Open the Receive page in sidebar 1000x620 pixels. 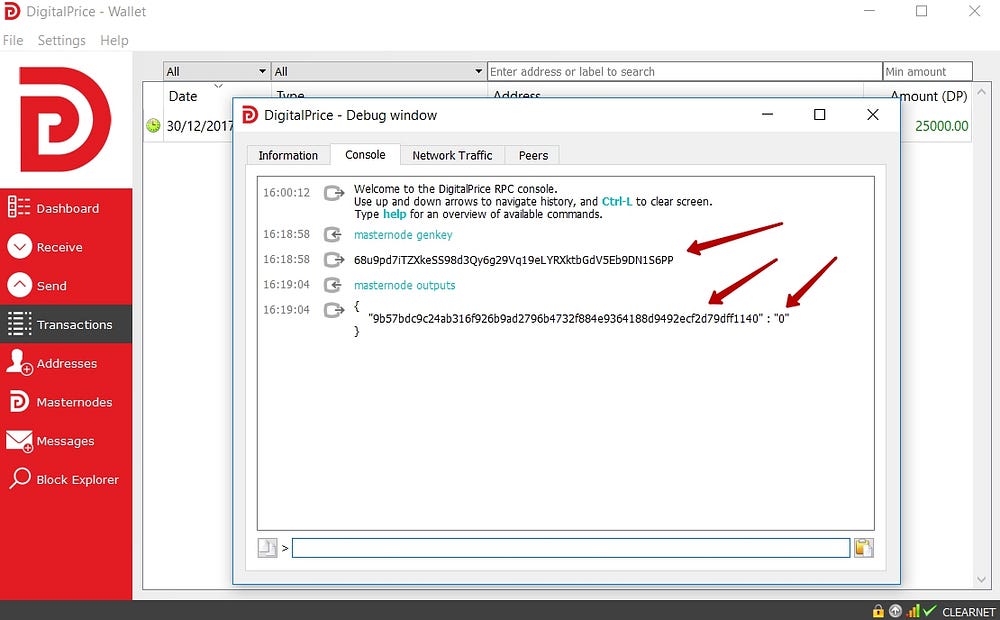(x=66, y=247)
